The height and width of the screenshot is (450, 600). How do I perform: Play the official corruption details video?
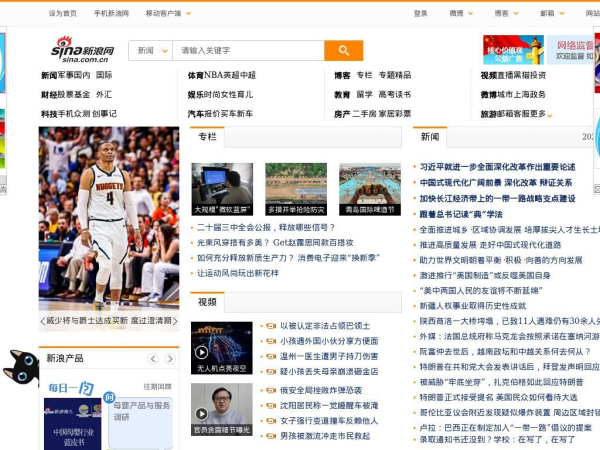click(222, 409)
